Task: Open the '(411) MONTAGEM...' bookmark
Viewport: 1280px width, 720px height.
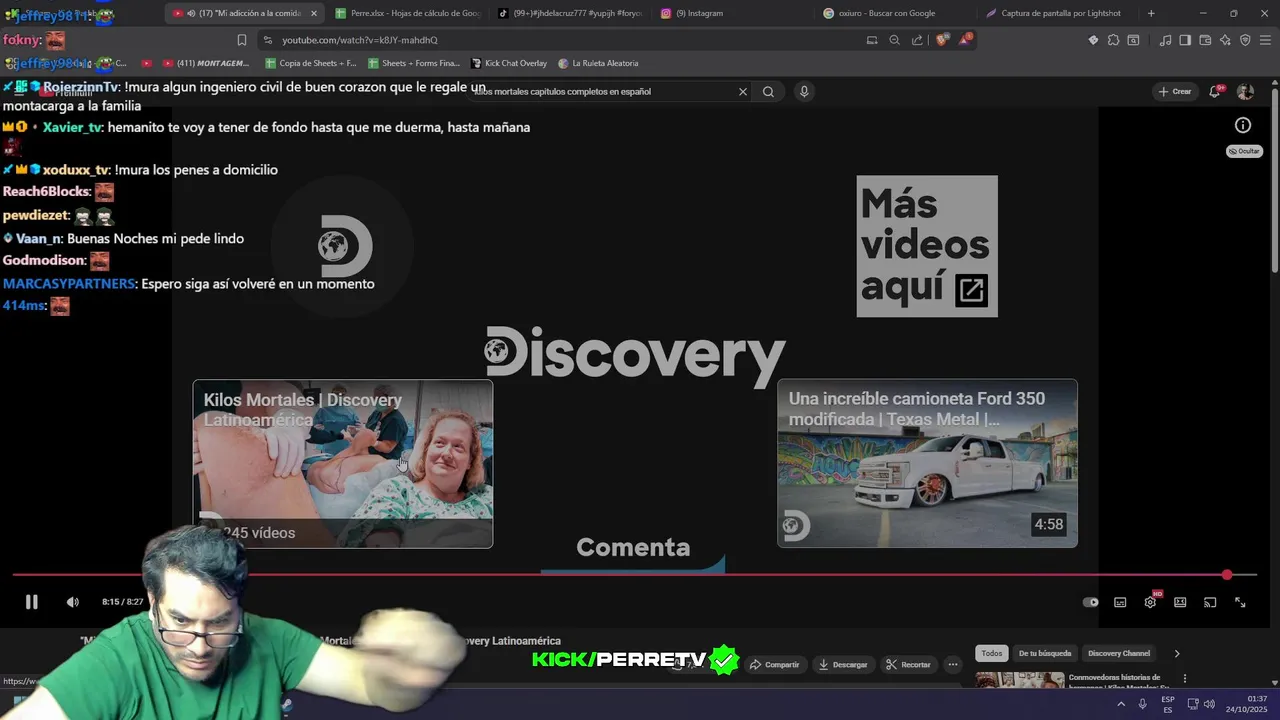Action: [x=205, y=63]
